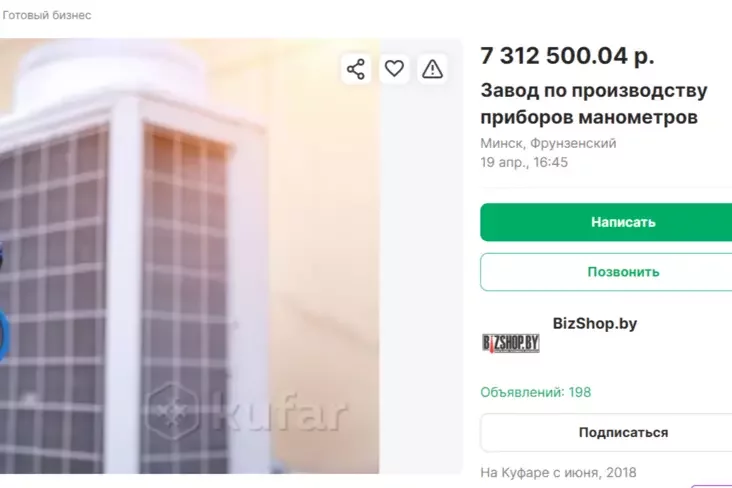Open the BizShop.by seller name link
This screenshot has height=488, width=732.
pos(595,323)
